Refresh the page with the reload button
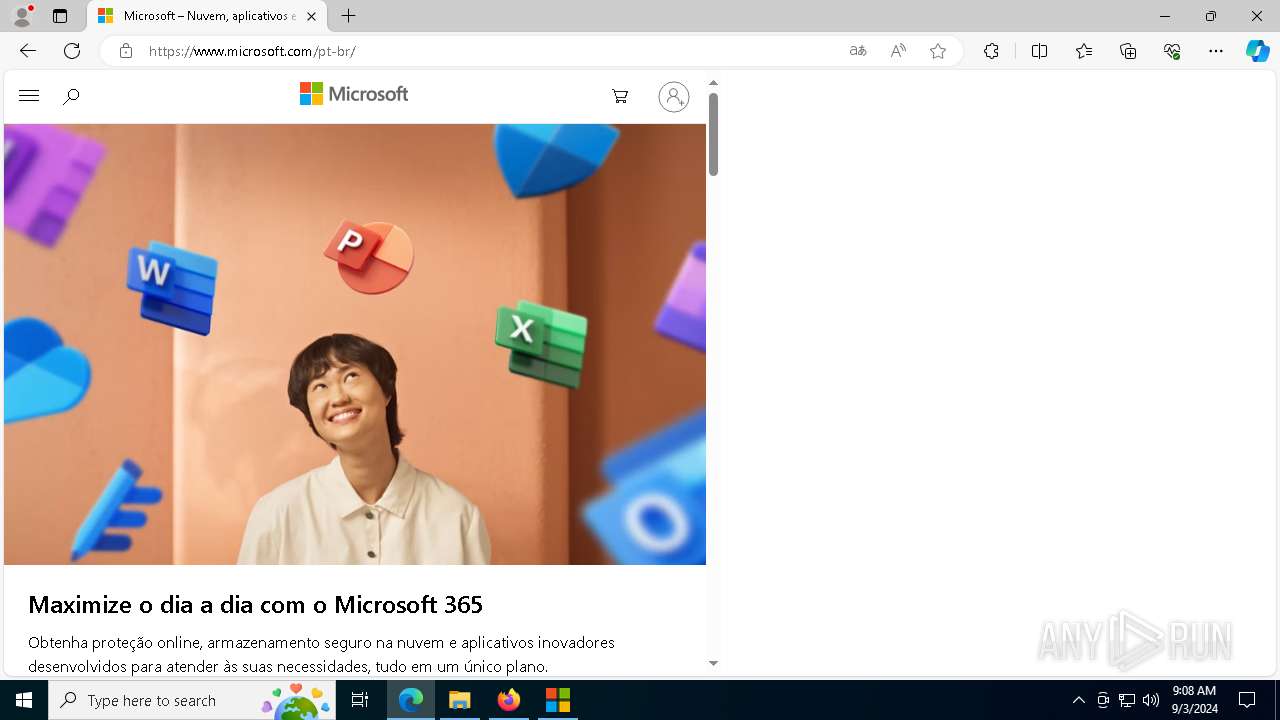Viewport: 1280px width, 720px height. coord(72,51)
